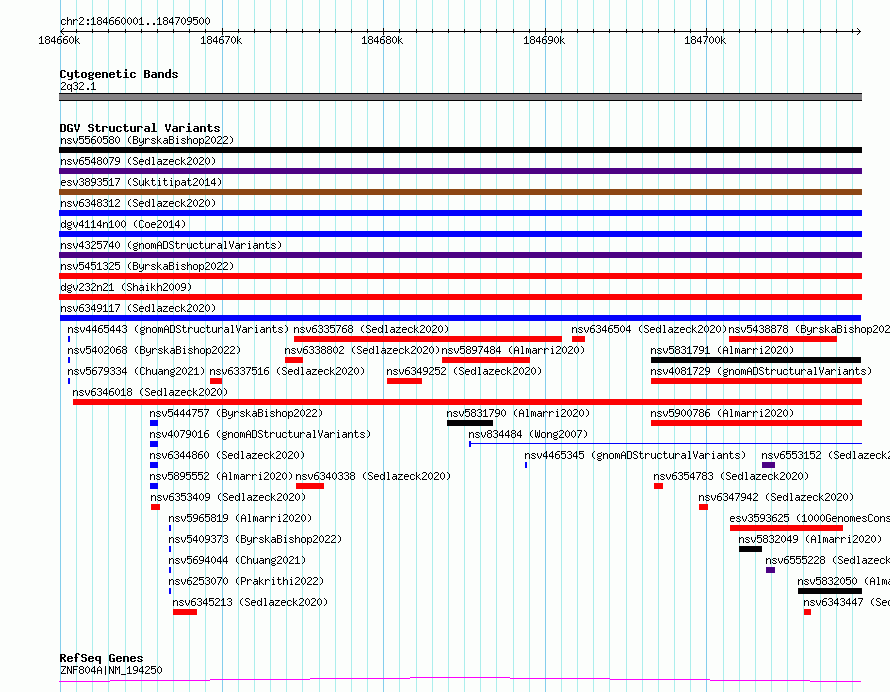The width and height of the screenshot is (890, 692).
Task: Click the nsv5402068 (ByrskaBishop2022) label
Action: point(154,350)
